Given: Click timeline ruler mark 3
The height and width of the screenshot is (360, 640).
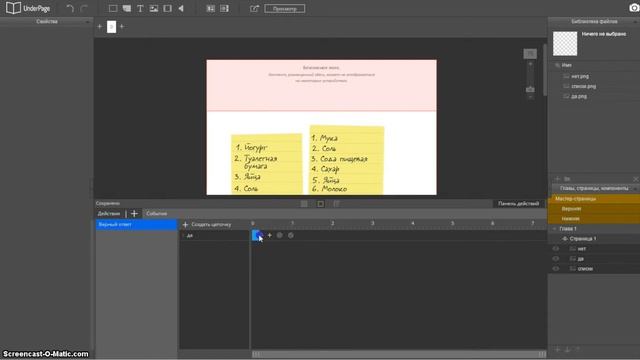Looking at the screenshot, I should (373, 223).
